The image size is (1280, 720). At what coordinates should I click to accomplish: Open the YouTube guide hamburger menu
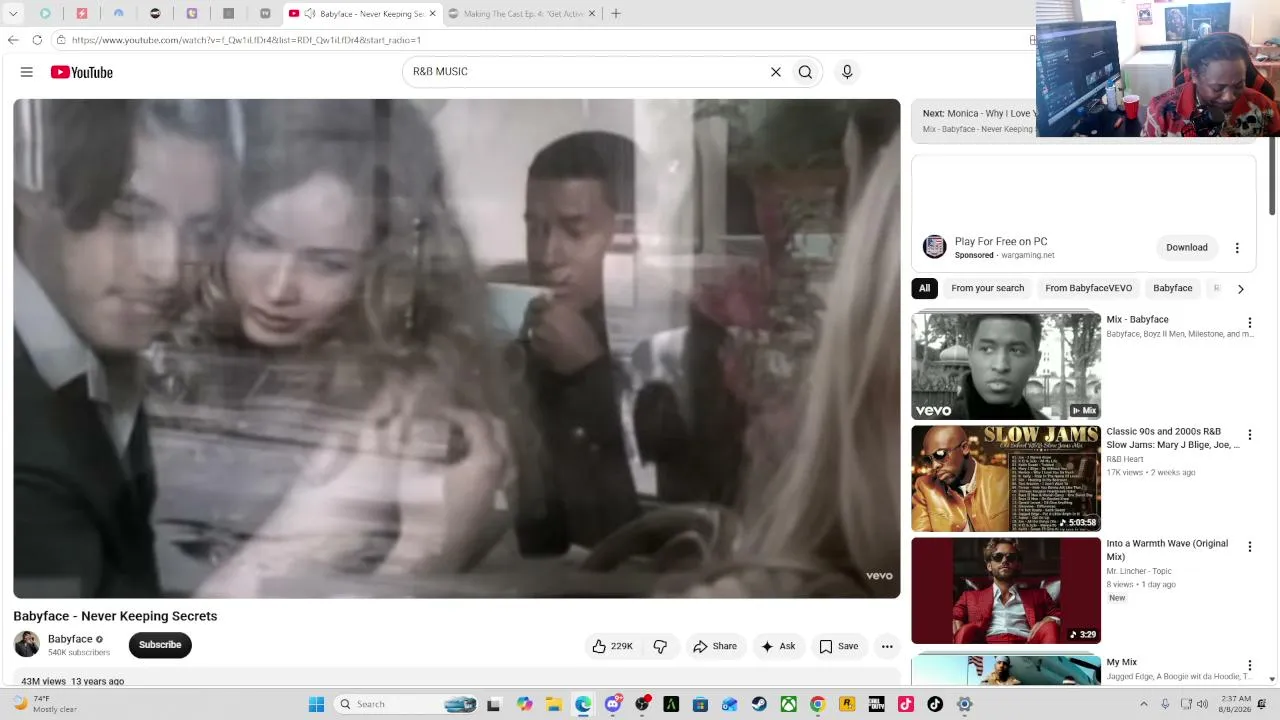[x=27, y=72]
